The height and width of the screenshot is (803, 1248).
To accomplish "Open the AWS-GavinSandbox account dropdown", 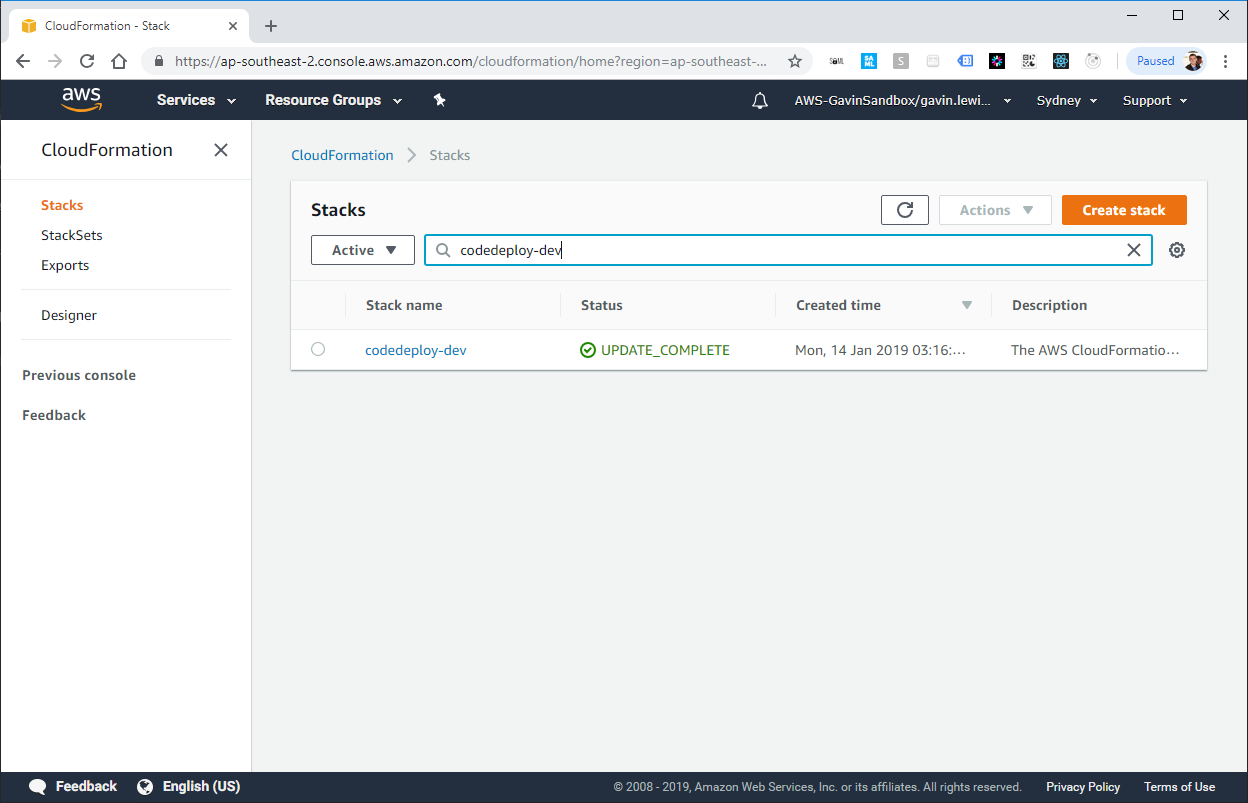I will point(903,100).
